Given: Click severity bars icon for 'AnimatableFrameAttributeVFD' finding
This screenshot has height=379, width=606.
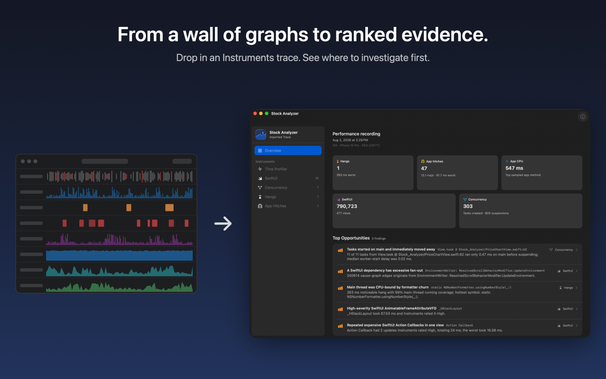Looking at the screenshot, I should [340, 309].
